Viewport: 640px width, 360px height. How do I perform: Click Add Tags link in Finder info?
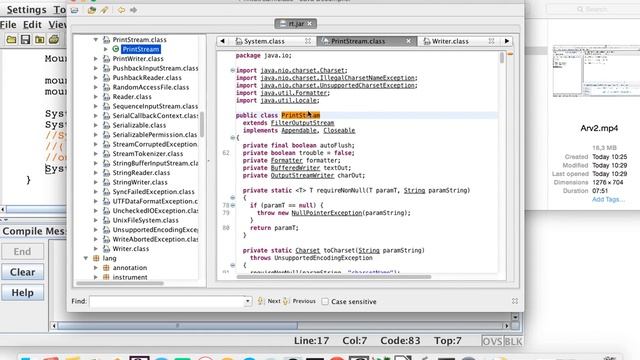(608, 199)
